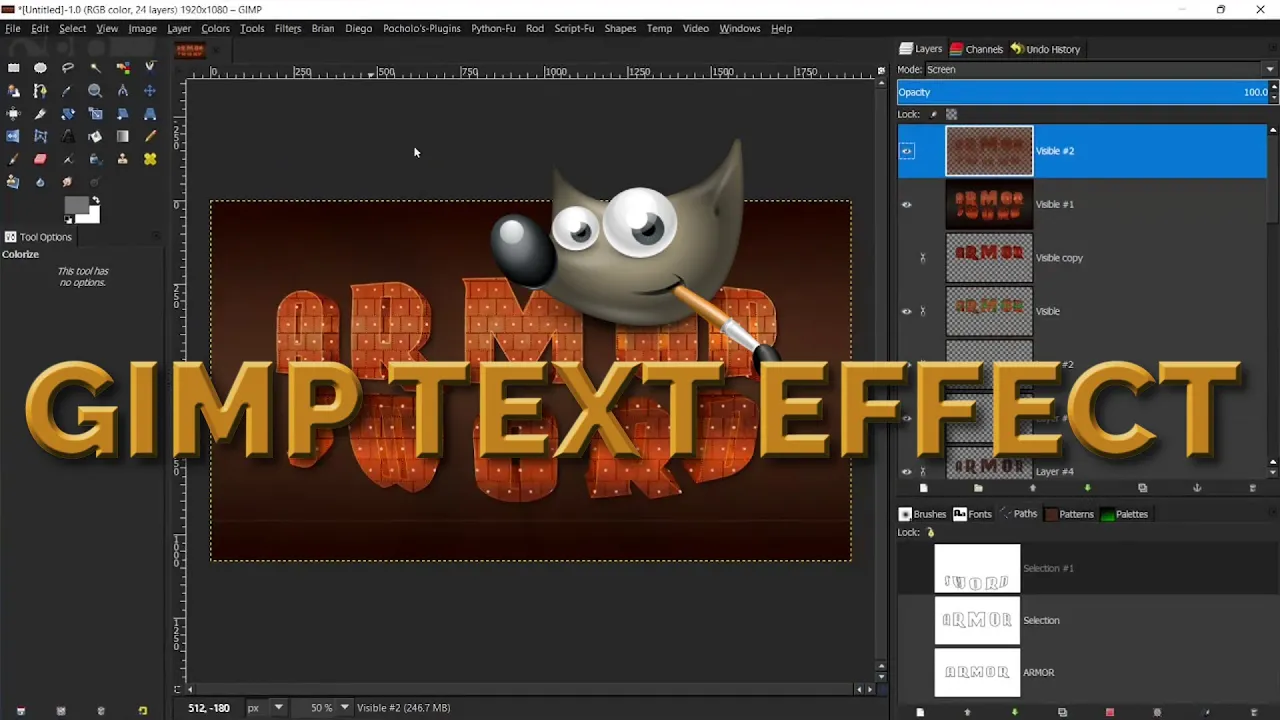Click path to selection red icon
The width and height of the screenshot is (1280, 720).
(x=1110, y=712)
